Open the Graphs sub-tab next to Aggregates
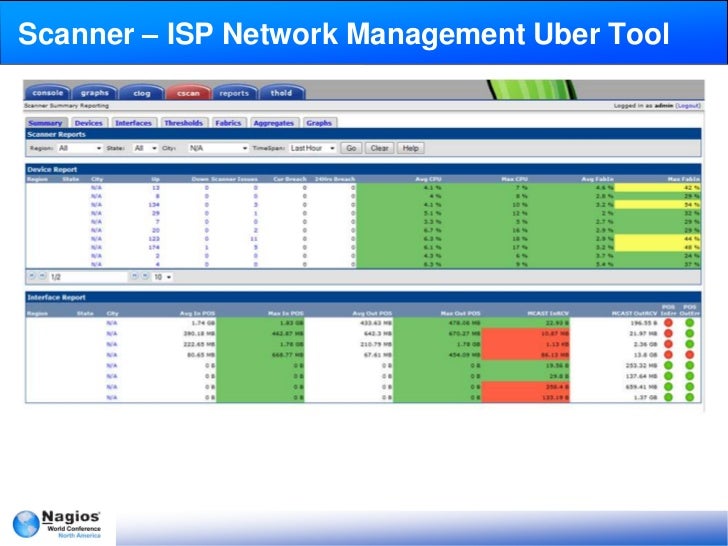728x546 pixels. click(x=319, y=123)
